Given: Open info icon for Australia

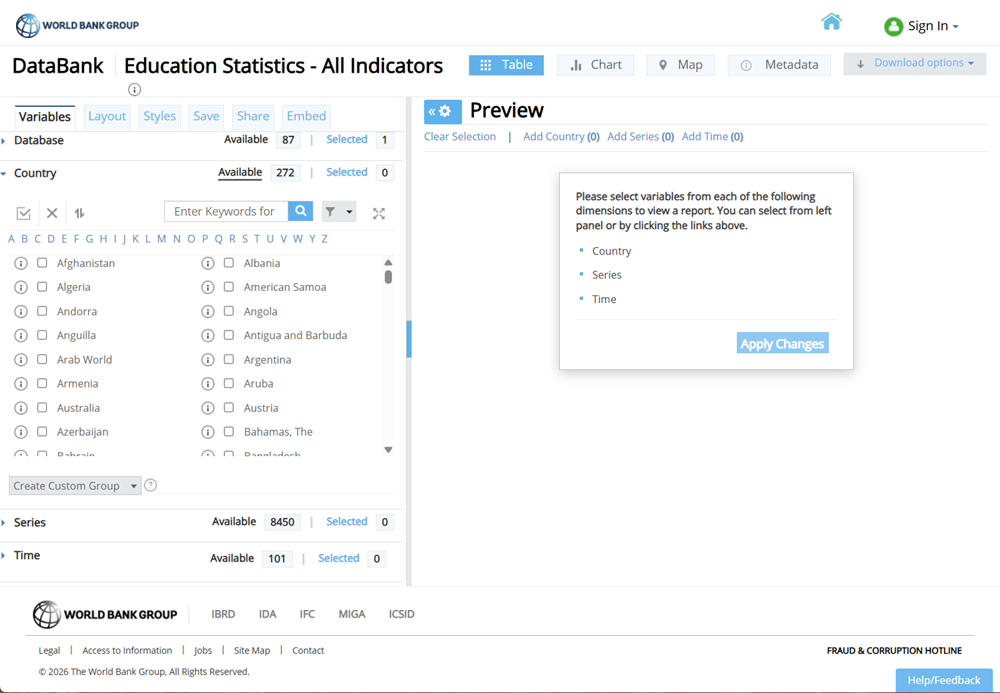Looking at the screenshot, I should [x=21, y=408].
